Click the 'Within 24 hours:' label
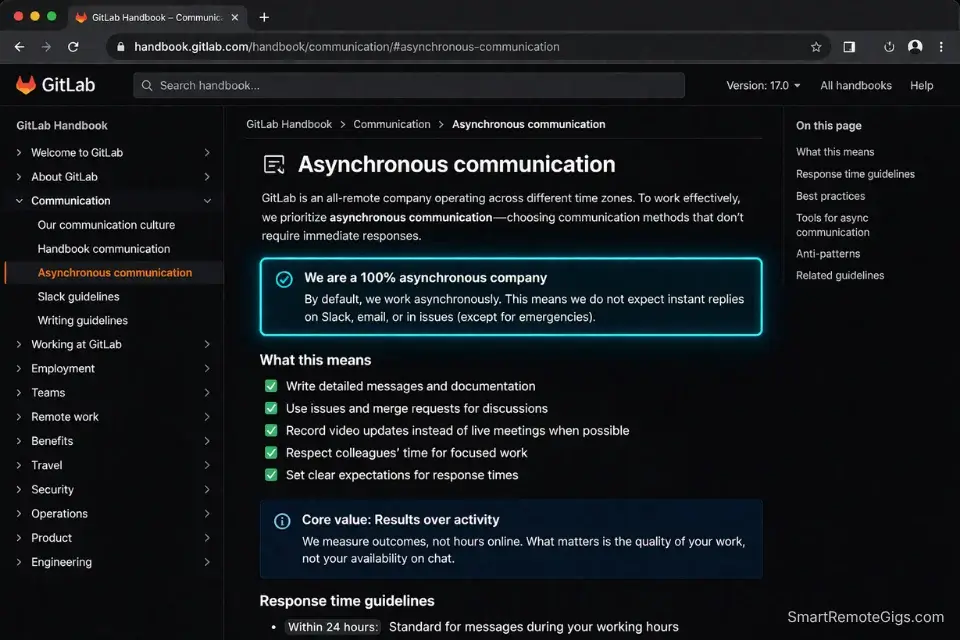This screenshot has height=640, width=960. [333, 627]
